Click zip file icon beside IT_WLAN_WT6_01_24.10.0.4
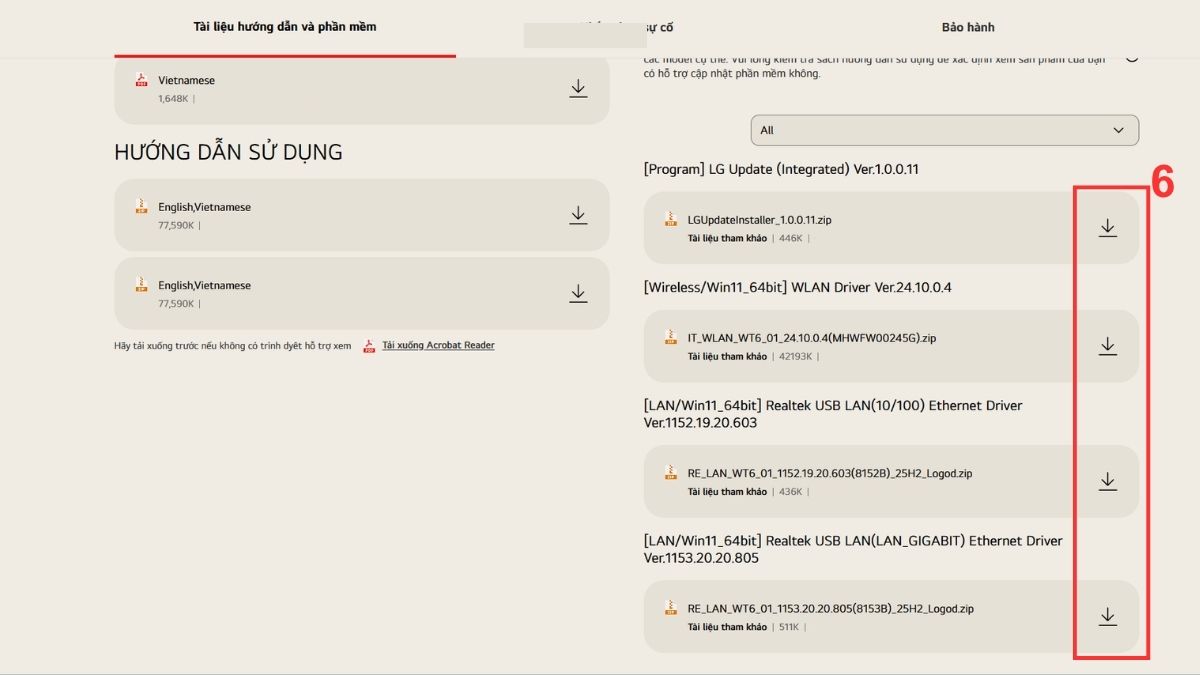 671,337
